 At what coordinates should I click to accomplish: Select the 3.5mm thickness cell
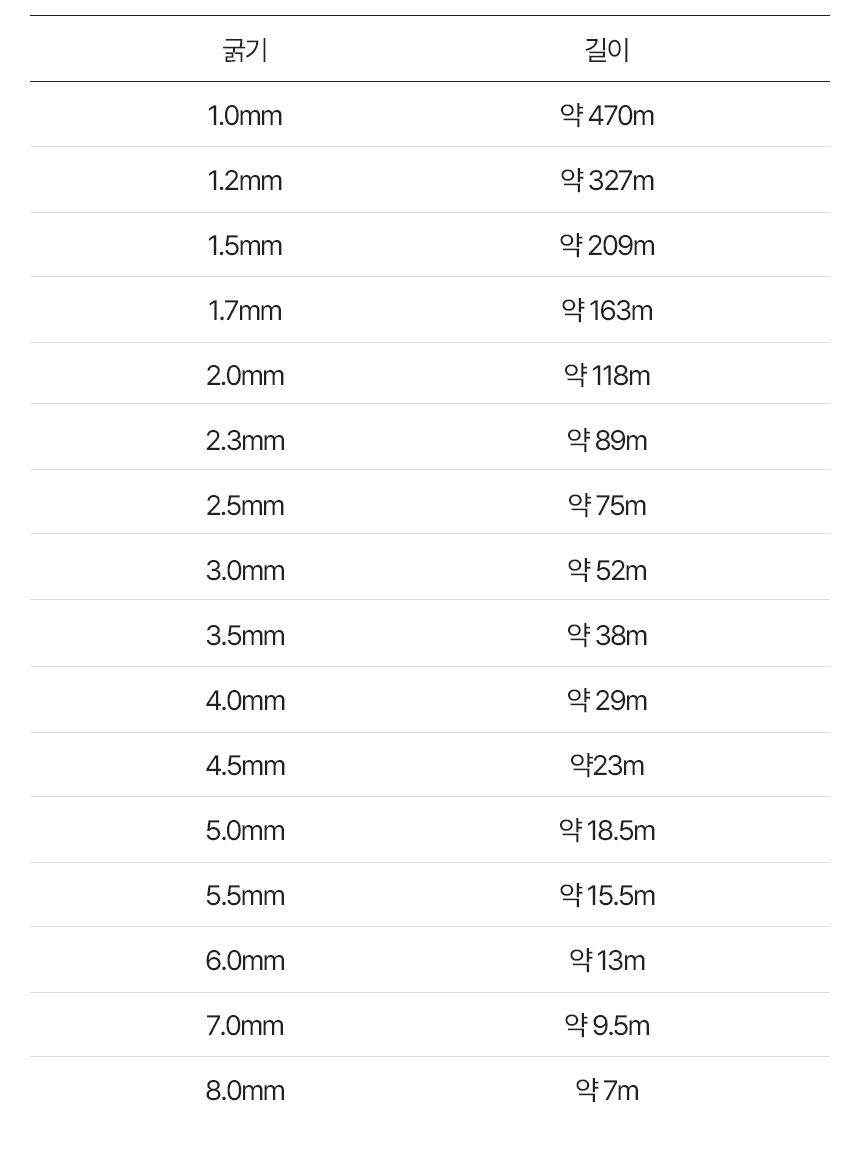click(x=245, y=636)
